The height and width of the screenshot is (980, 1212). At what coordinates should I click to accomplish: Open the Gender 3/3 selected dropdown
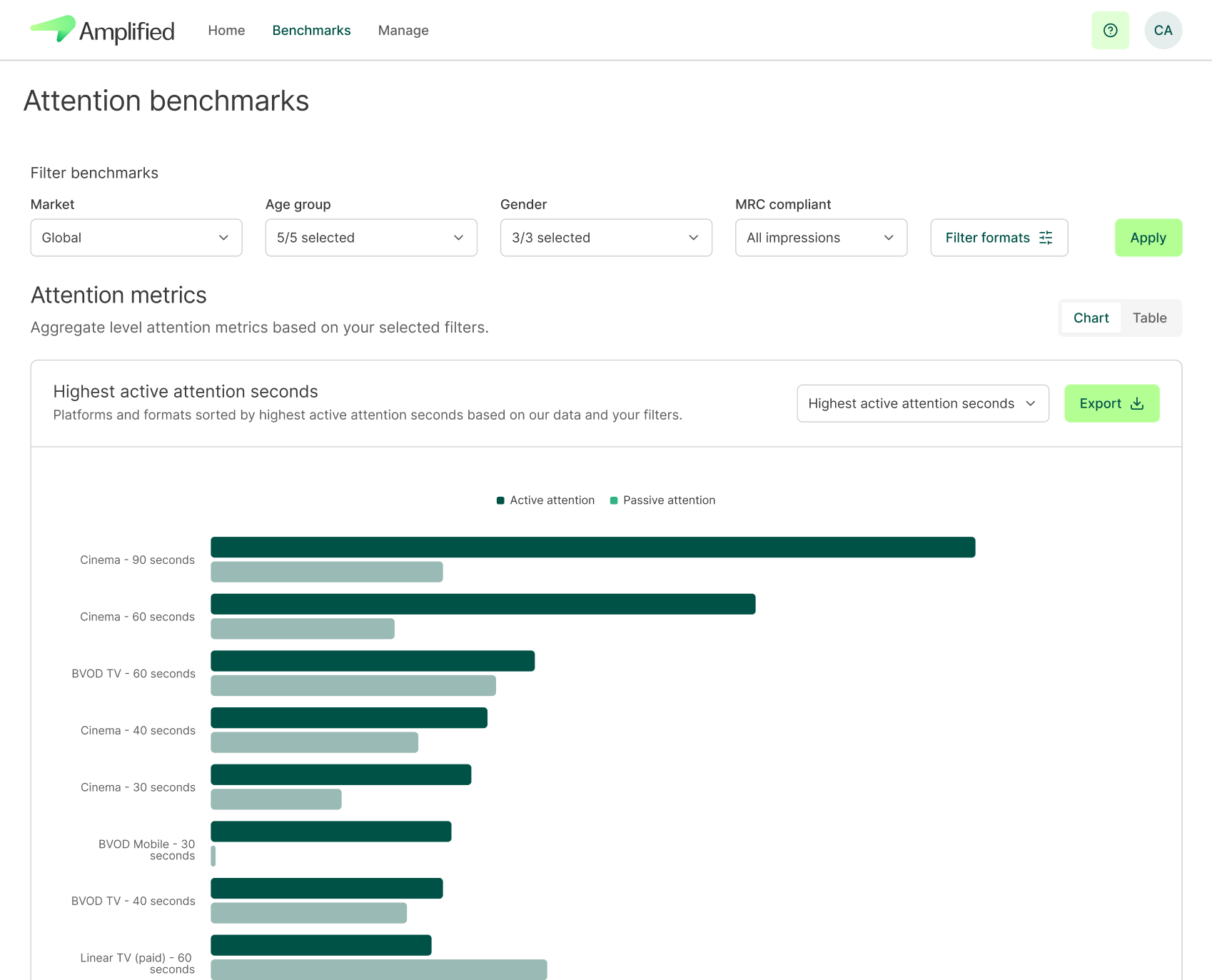606,238
